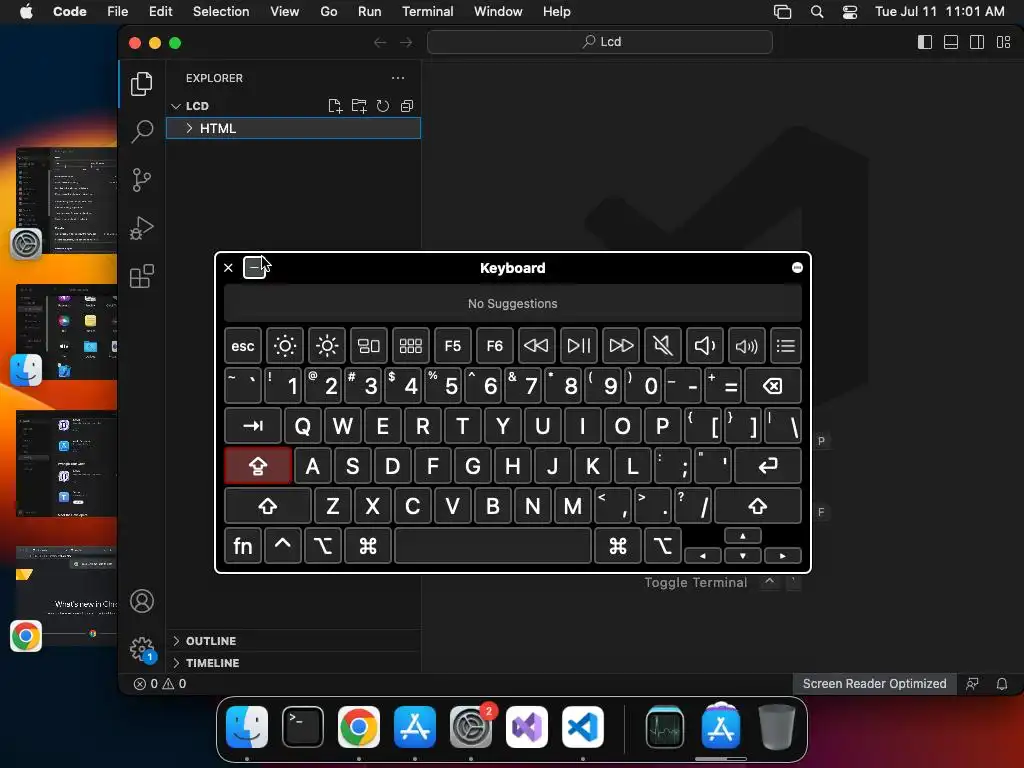Open the Edit menu
This screenshot has width=1024, height=768.
pyautogui.click(x=160, y=12)
